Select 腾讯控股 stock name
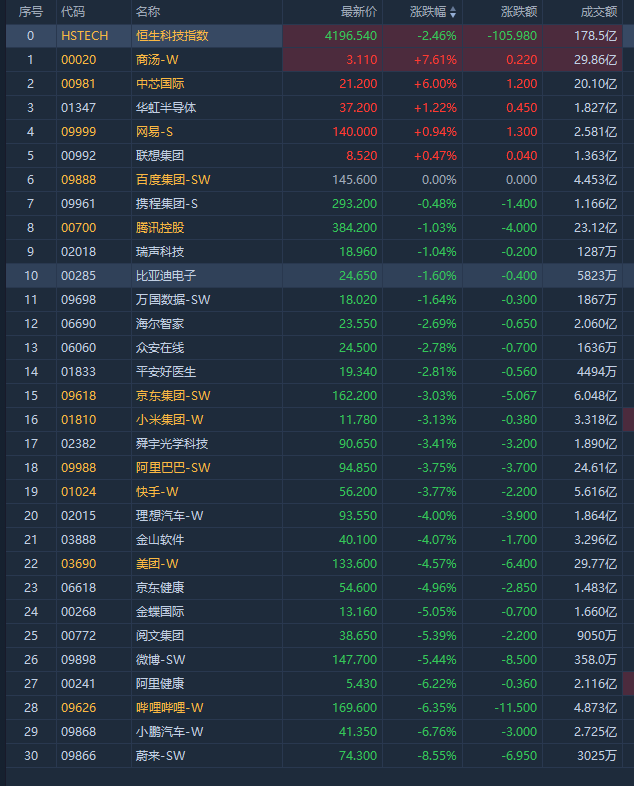The image size is (634, 786). coord(160,228)
